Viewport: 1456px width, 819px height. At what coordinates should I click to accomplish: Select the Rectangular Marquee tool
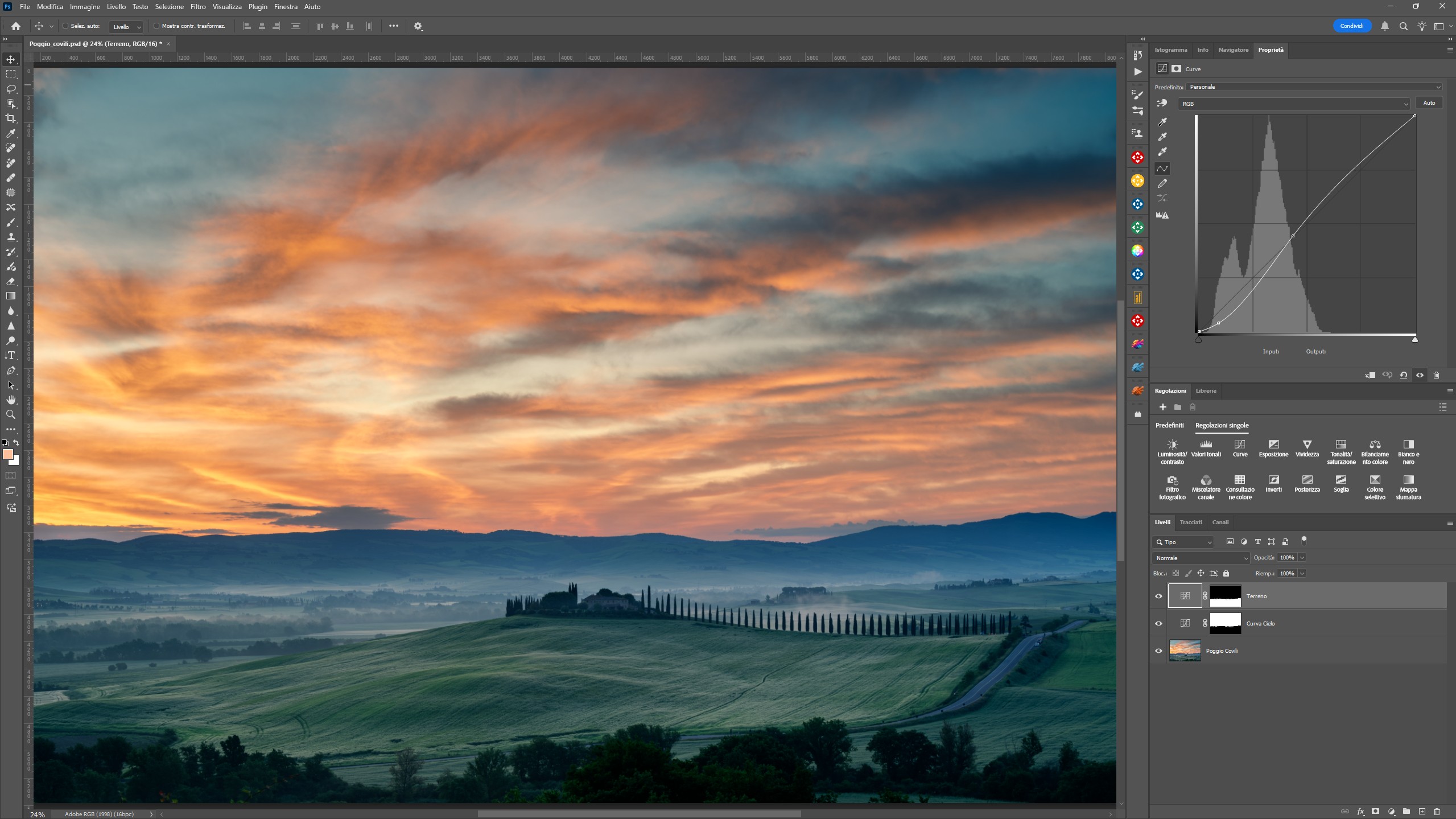11,74
